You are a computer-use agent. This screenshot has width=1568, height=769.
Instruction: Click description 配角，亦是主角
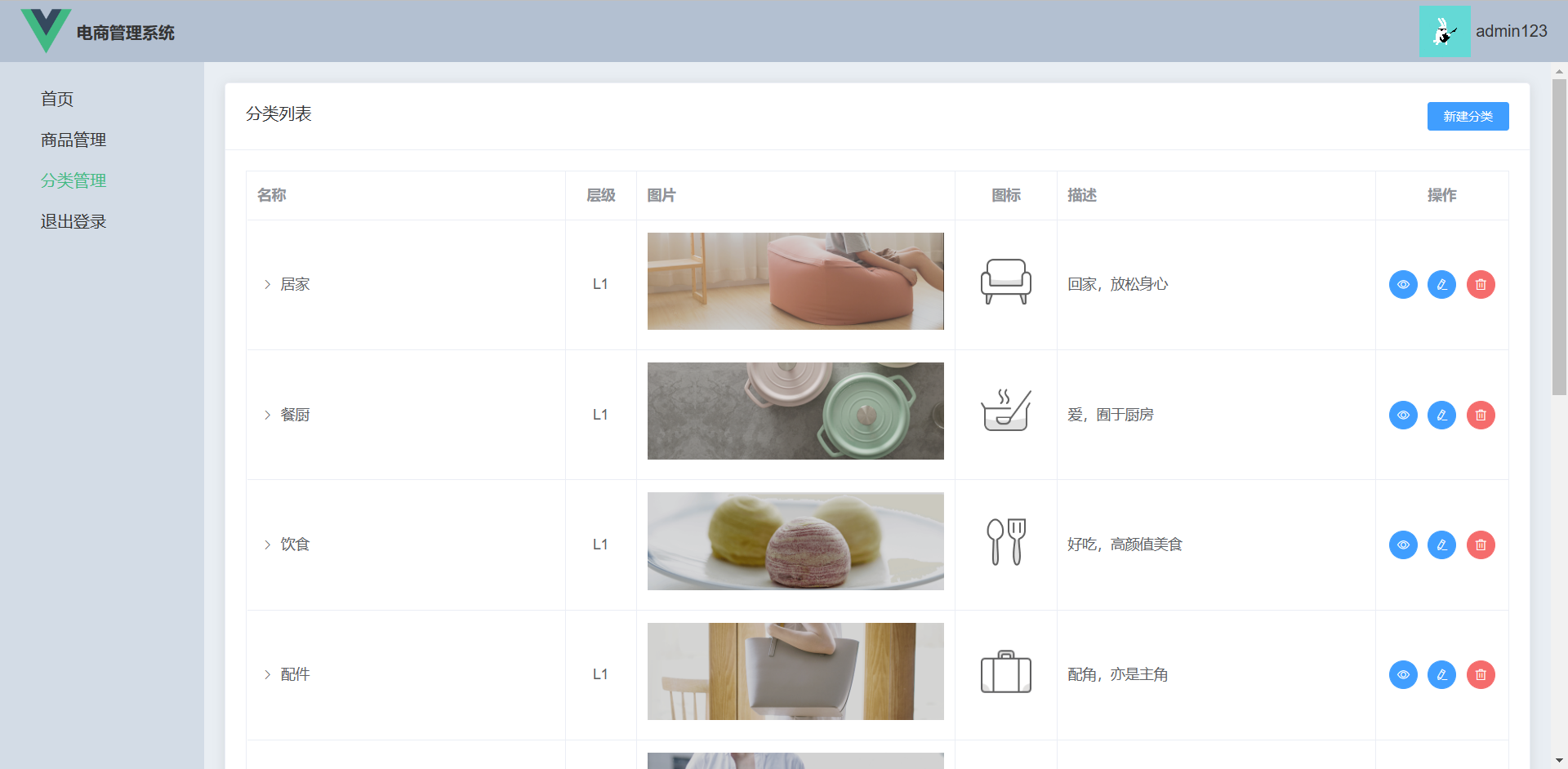[x=1118, y=674]
